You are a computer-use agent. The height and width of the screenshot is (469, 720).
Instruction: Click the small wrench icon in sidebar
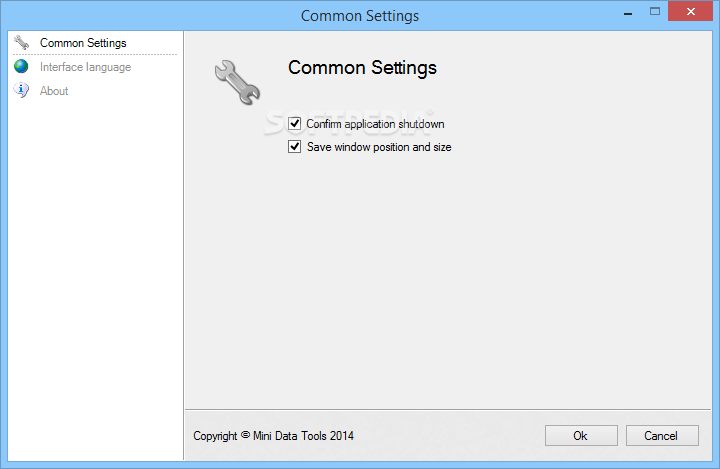[x=21, y=42]
